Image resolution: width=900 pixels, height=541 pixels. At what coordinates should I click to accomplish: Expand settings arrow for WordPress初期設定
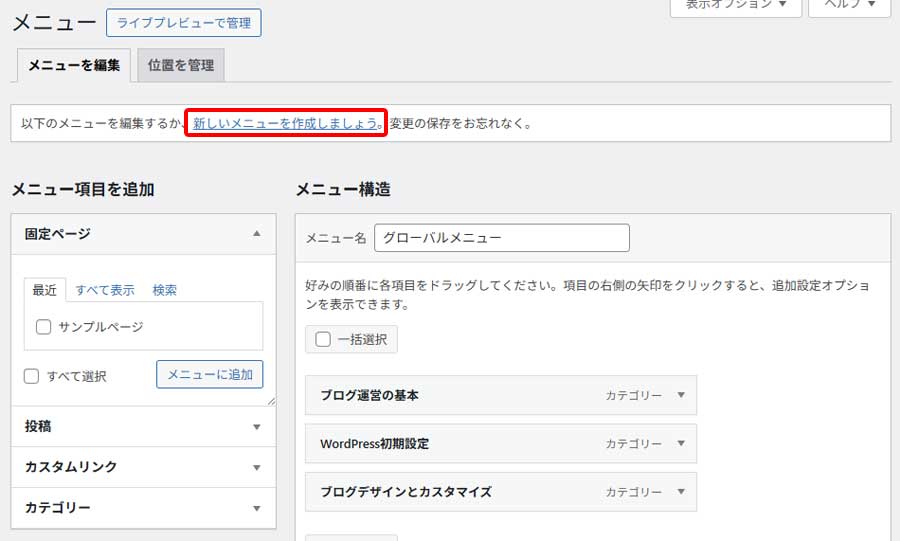coord(681,443)
